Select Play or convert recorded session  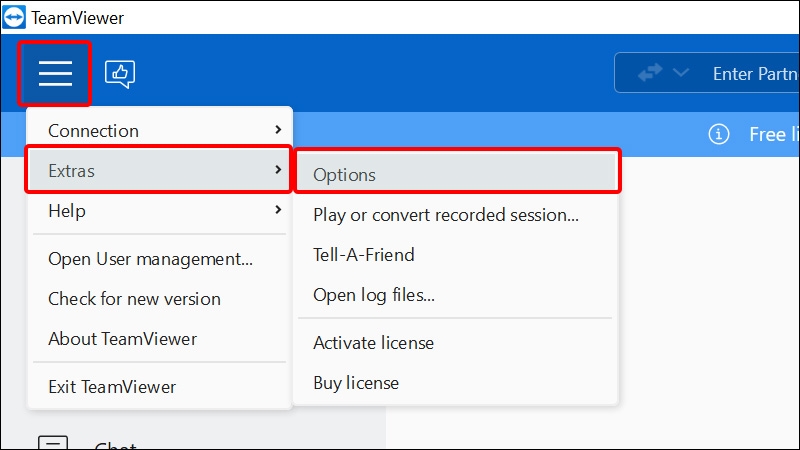(x=457, y=215)
